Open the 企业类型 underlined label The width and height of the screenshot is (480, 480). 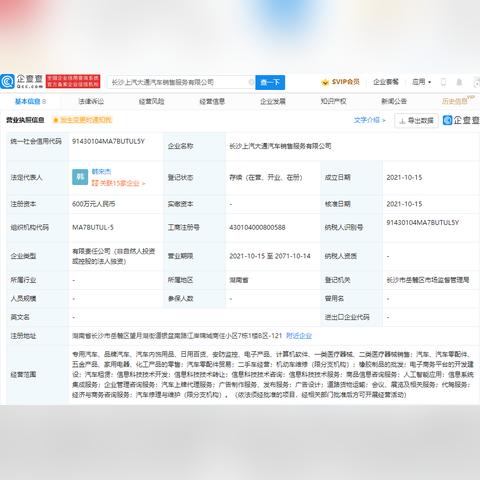click(x=23, y=256)
